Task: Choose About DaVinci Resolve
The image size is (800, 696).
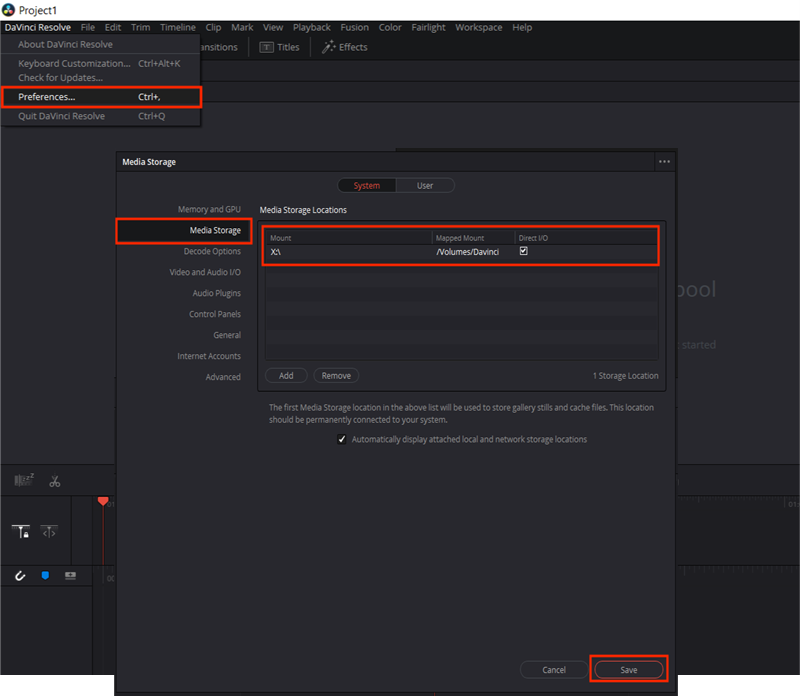Action: (101, 44)
